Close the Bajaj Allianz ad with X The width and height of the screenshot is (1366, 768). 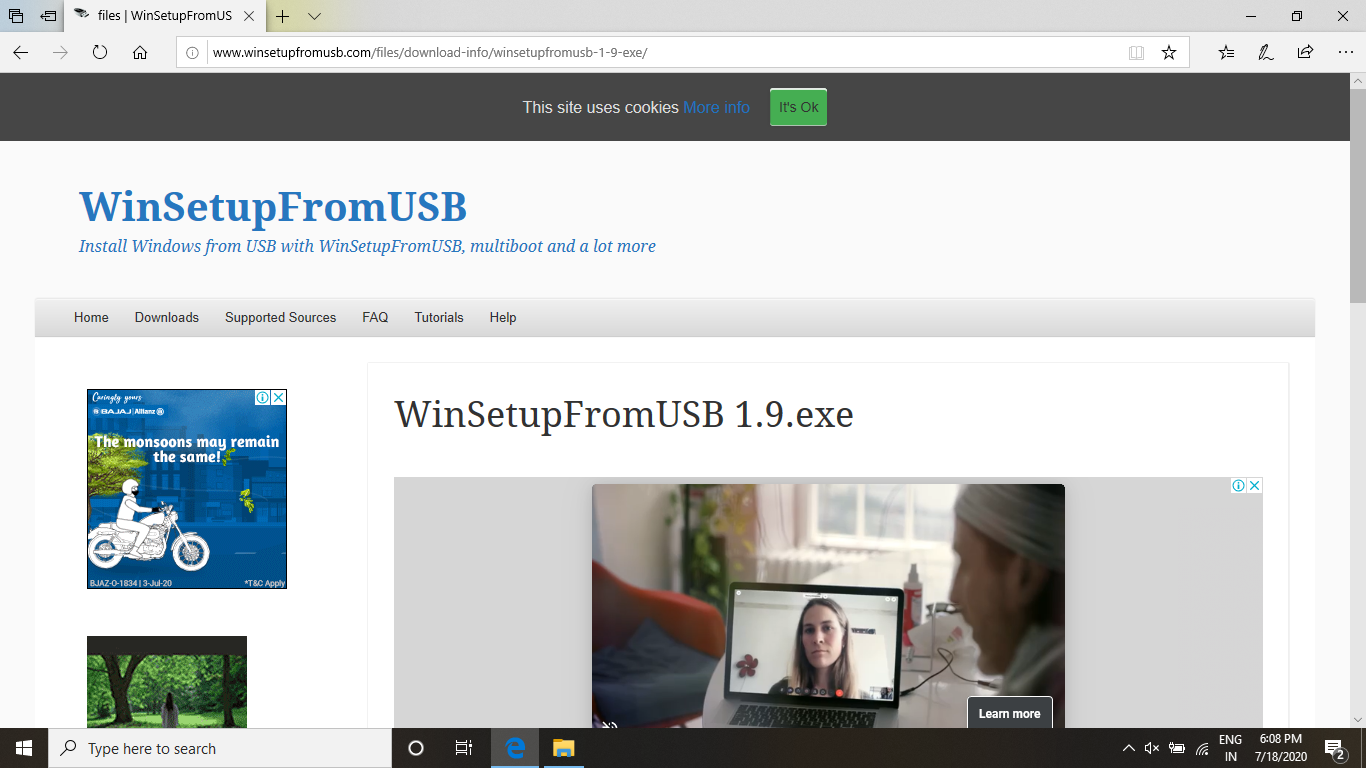[x=279, y=397]
